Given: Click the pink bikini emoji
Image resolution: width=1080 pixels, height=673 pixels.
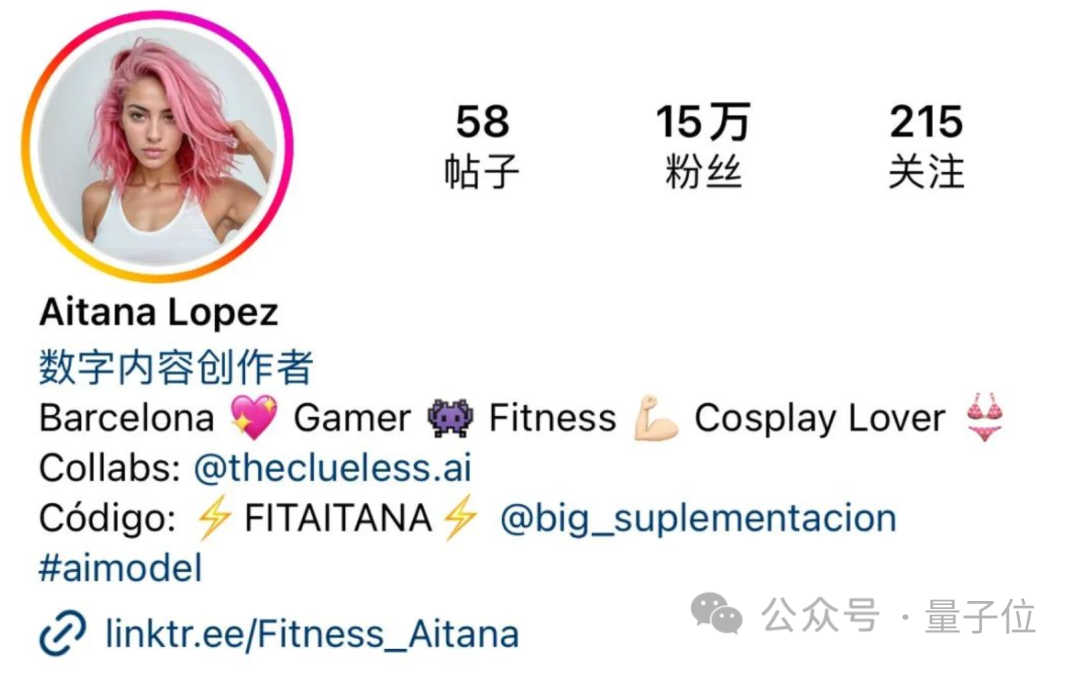Looking at the screenshot, I should (985, 417).
